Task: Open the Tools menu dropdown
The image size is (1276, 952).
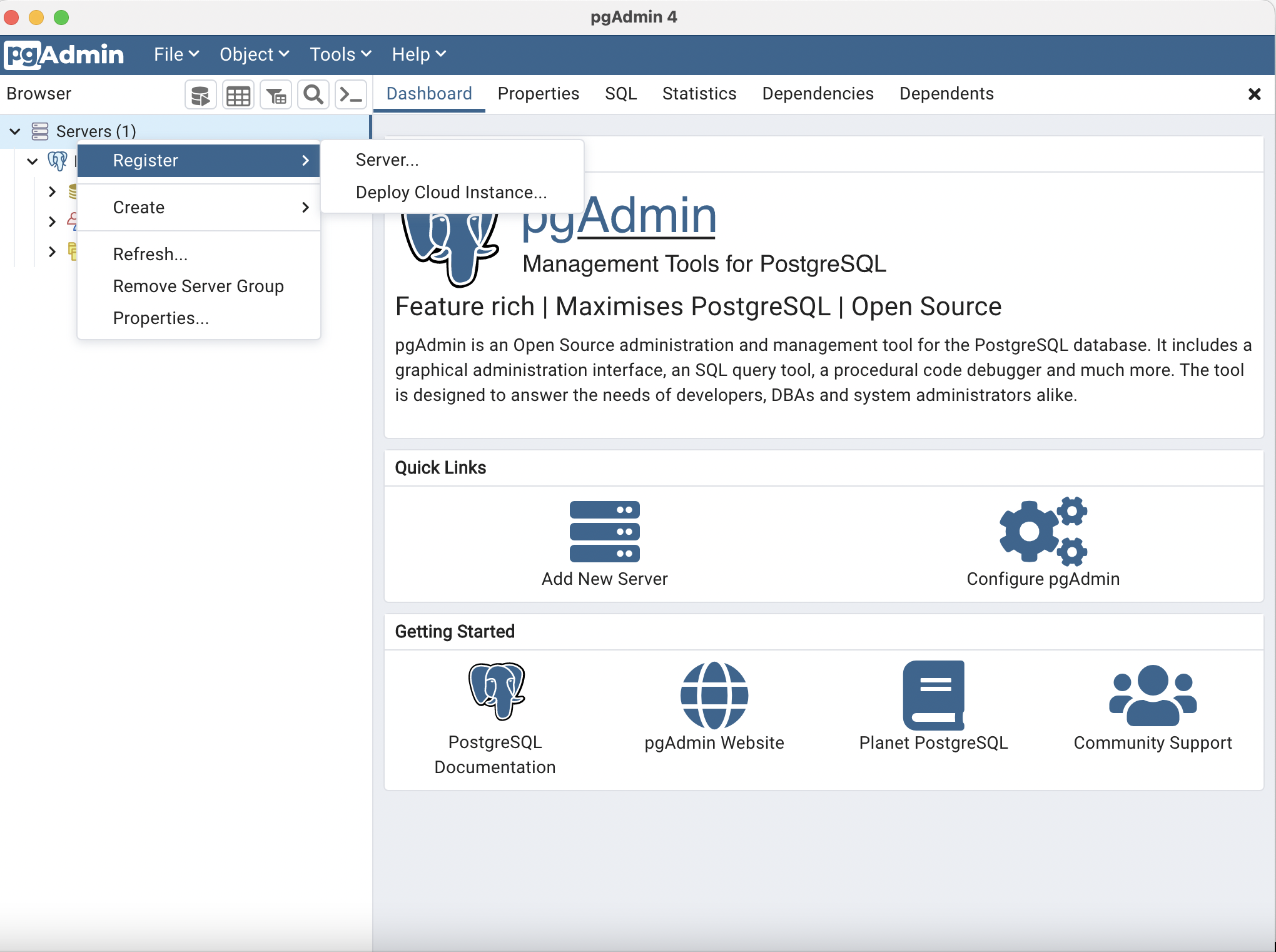Action: (x=340, y=54)
